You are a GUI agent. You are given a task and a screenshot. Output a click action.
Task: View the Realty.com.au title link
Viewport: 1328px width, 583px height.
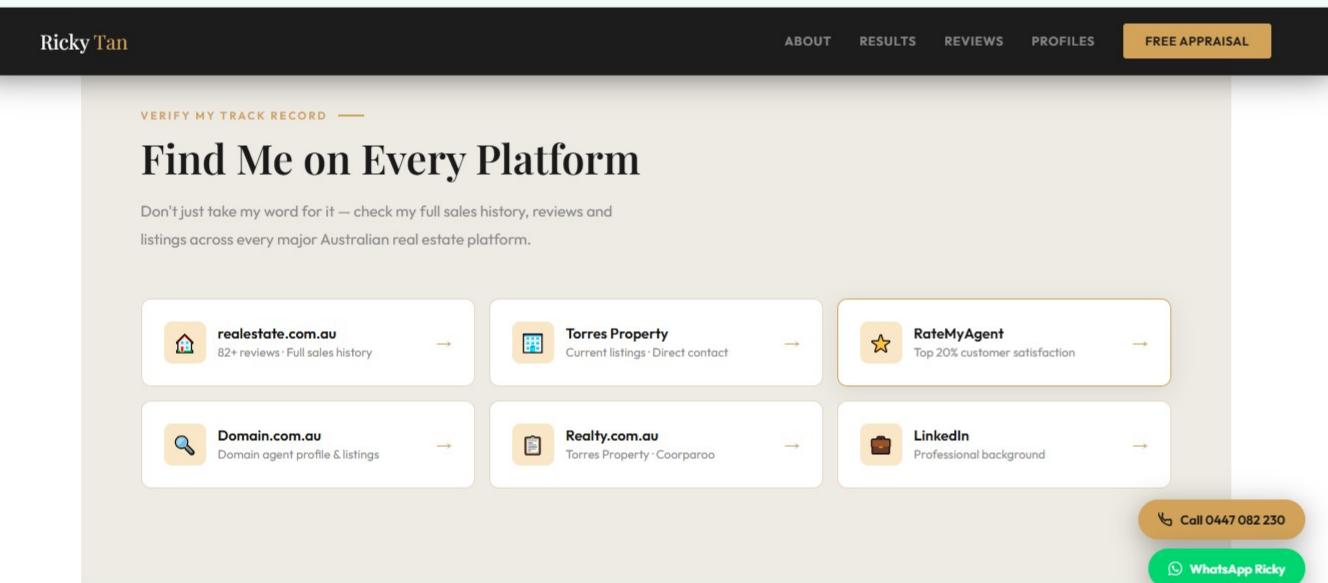(x=612, y=436)
